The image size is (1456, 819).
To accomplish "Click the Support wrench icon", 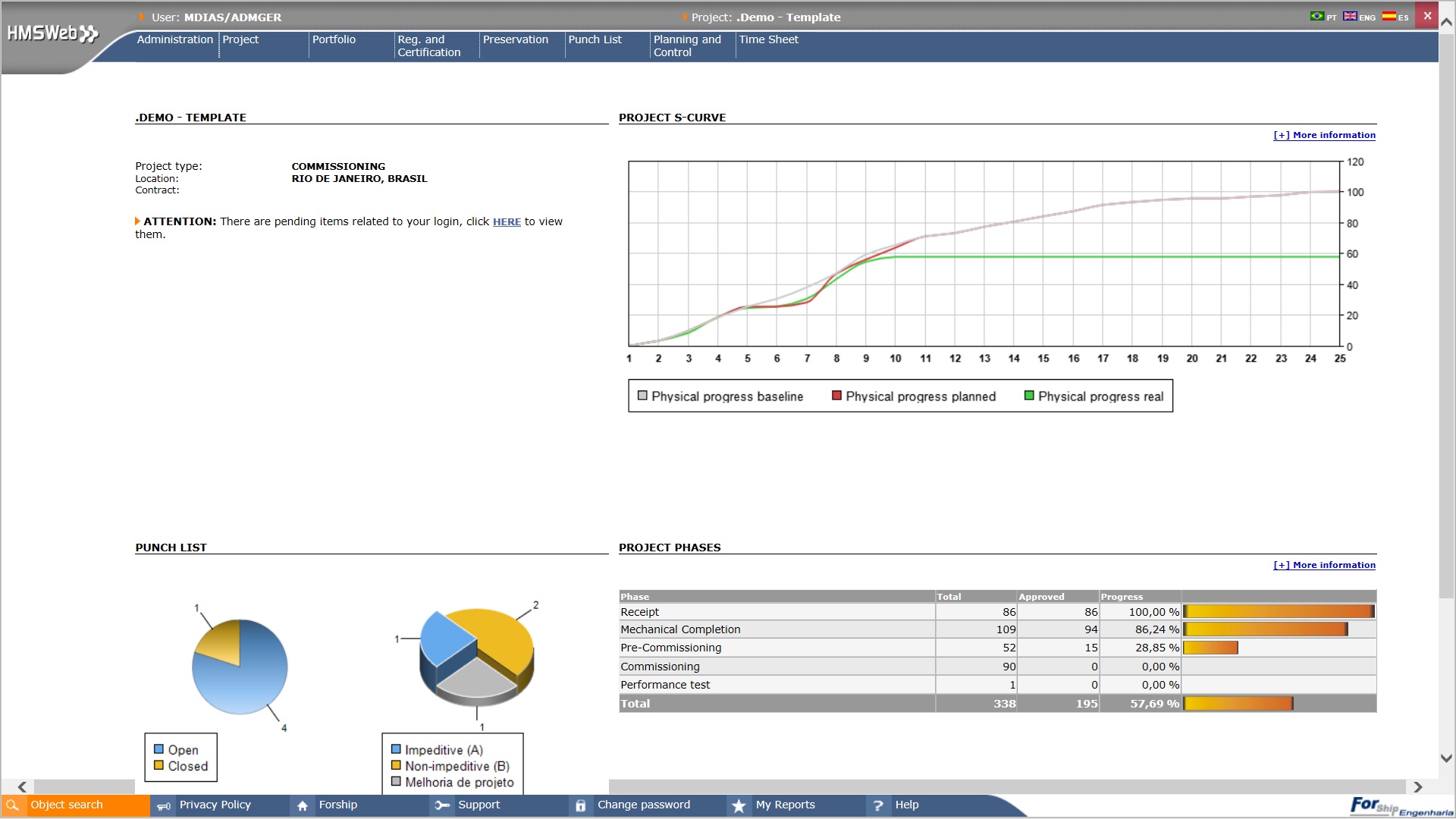I will pos(442,805).
